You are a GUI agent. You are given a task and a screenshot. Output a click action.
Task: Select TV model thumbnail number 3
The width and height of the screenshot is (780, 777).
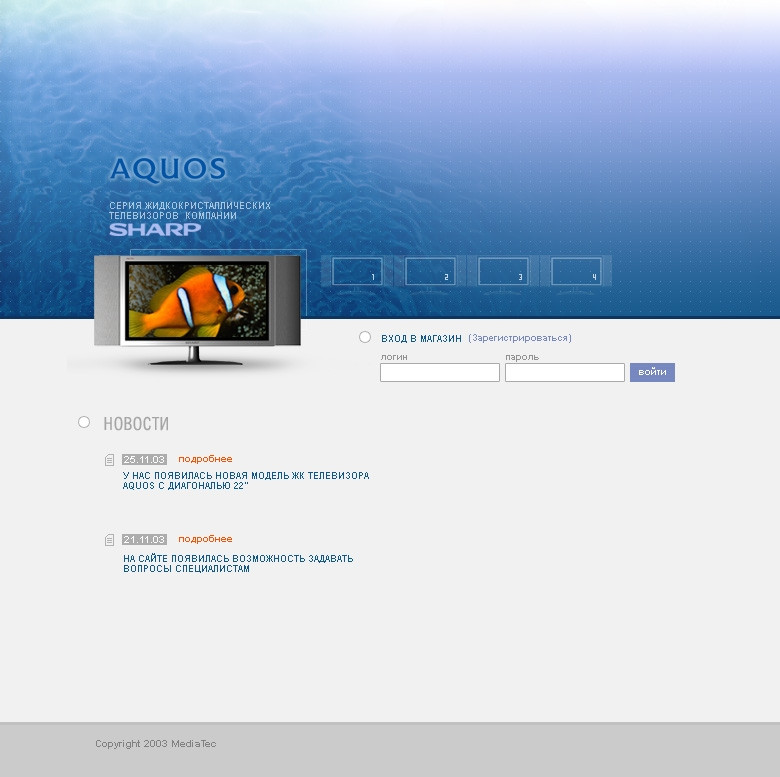503,271
